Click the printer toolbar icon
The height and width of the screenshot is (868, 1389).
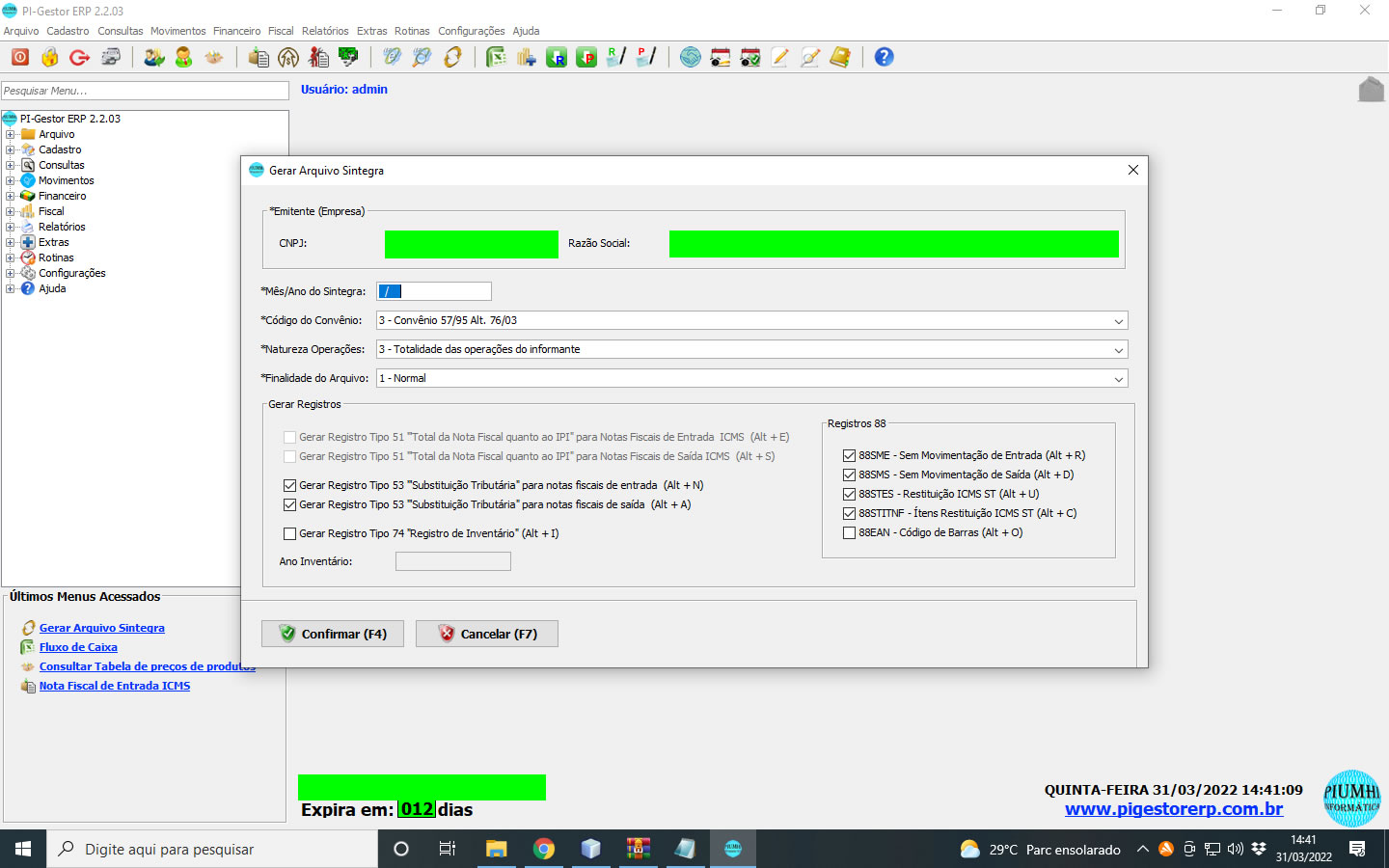coord(111,57)
